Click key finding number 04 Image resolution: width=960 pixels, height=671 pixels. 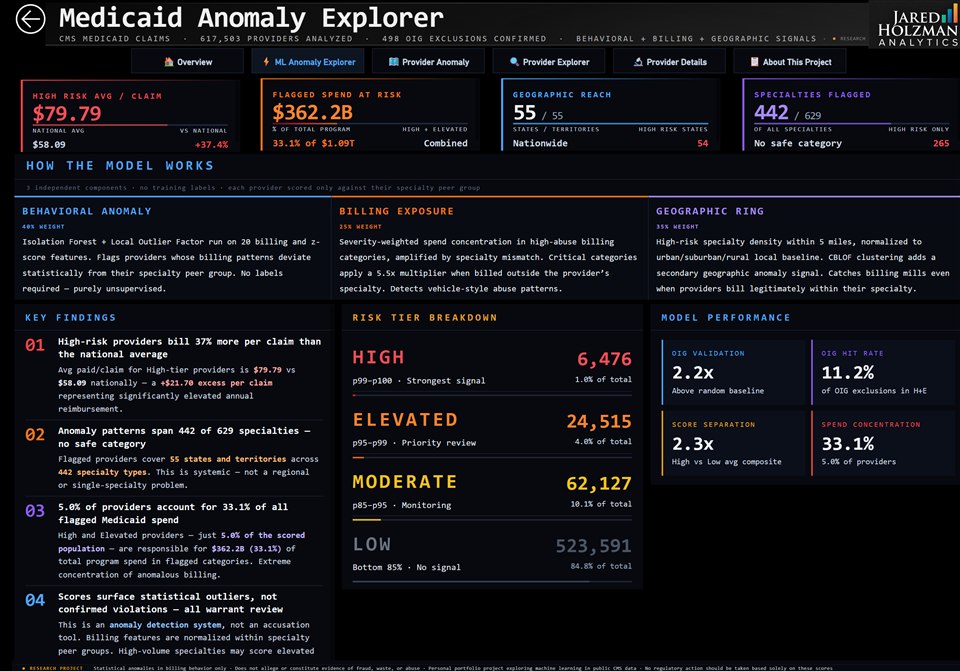[x=35, y=600]
